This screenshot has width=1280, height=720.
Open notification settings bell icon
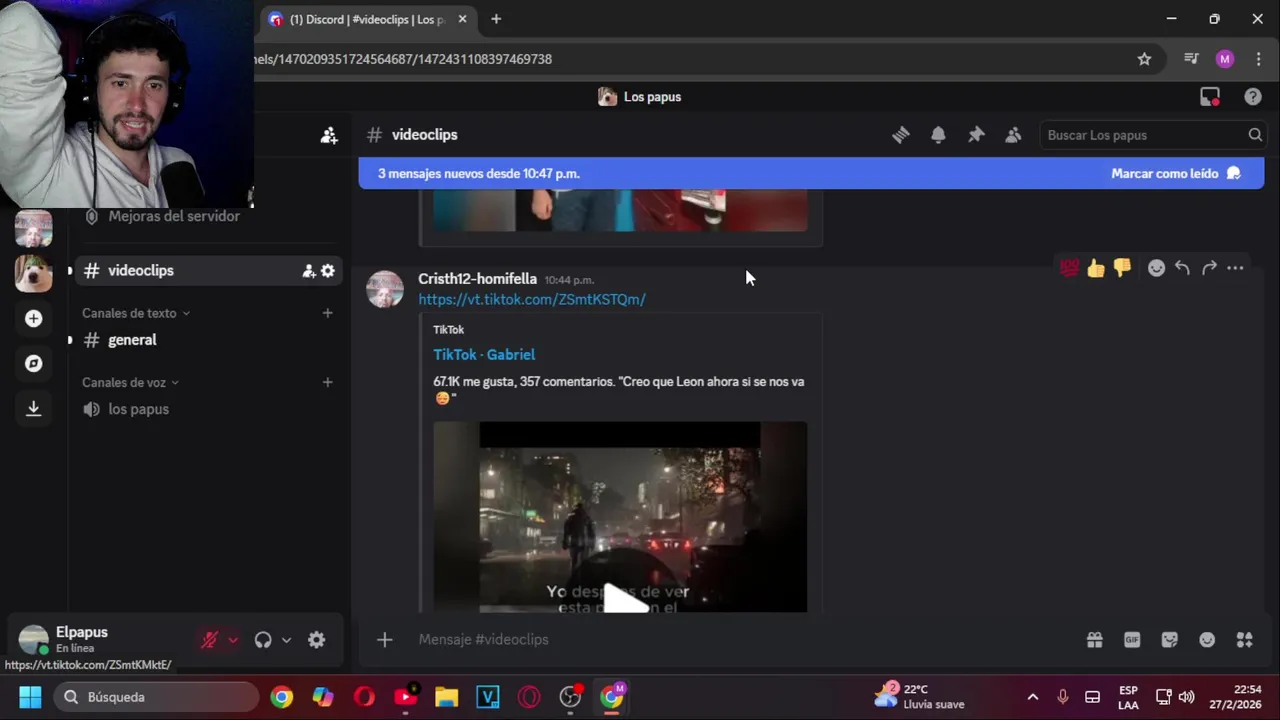point(938,135)
